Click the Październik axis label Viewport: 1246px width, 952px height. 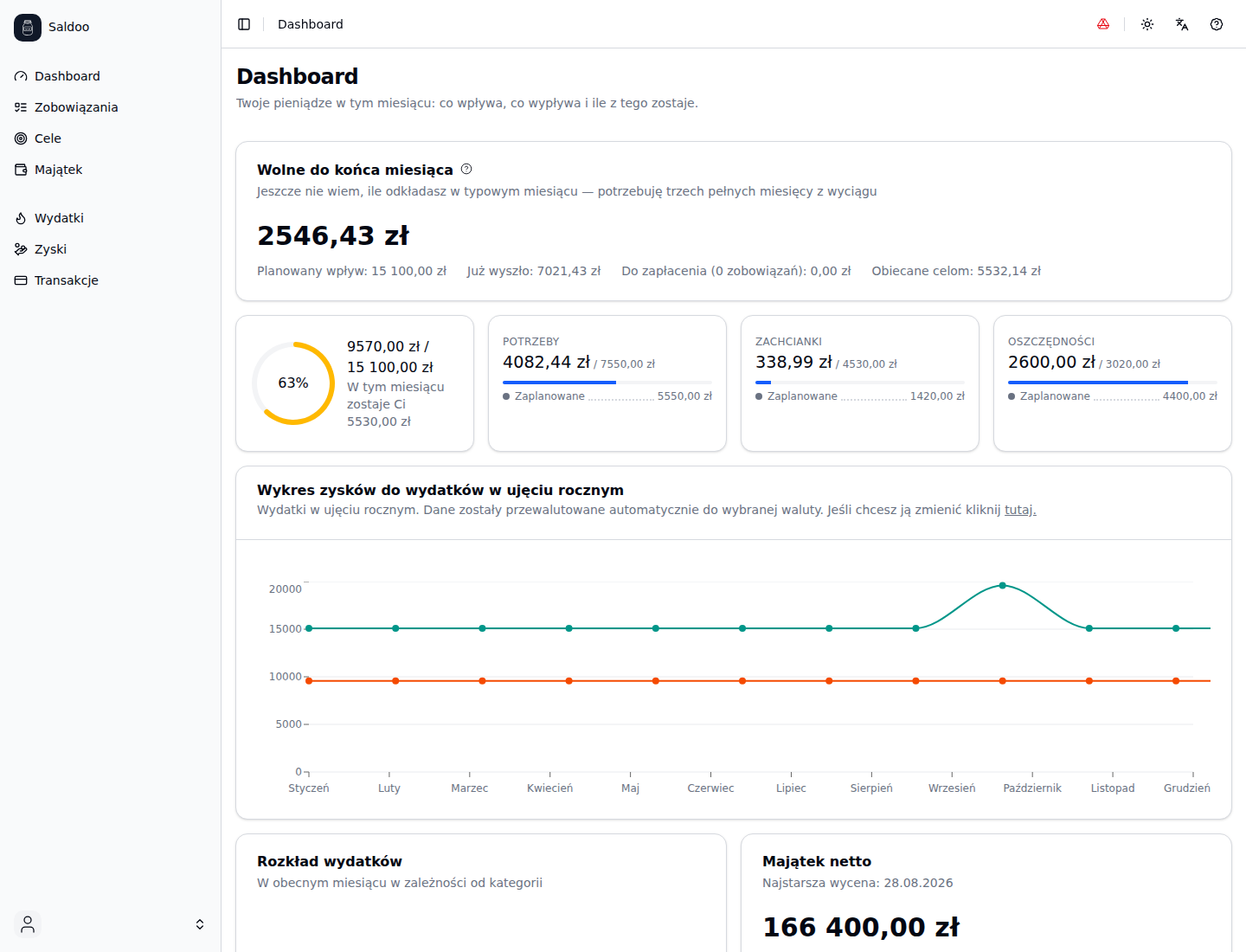point(1032,788)
